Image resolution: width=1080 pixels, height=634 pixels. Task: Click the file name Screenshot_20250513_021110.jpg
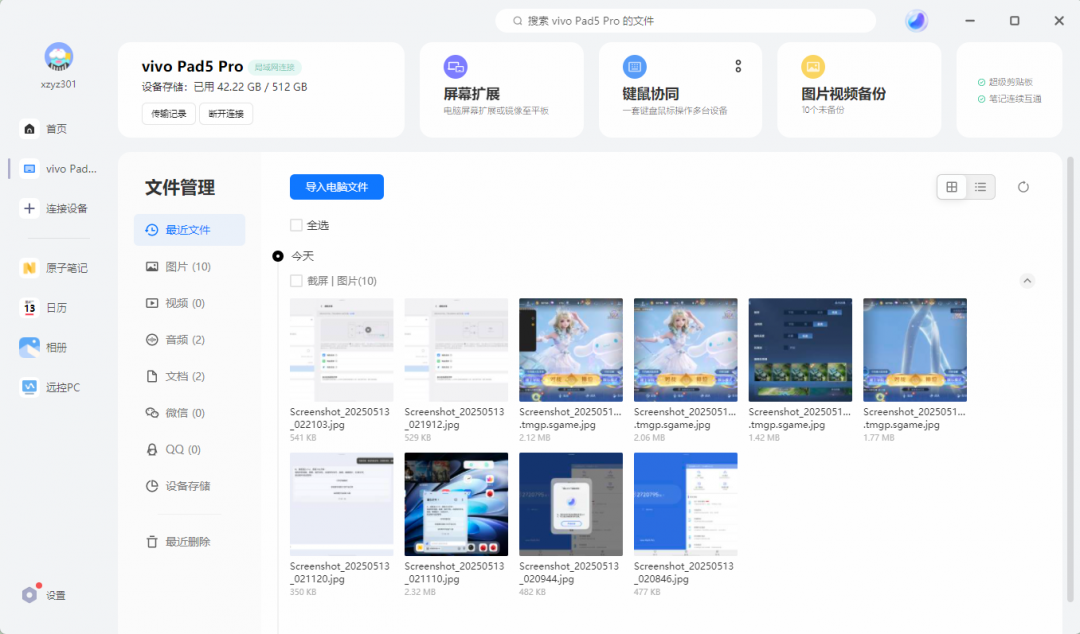pyautogui.click(x=454, y=572)
